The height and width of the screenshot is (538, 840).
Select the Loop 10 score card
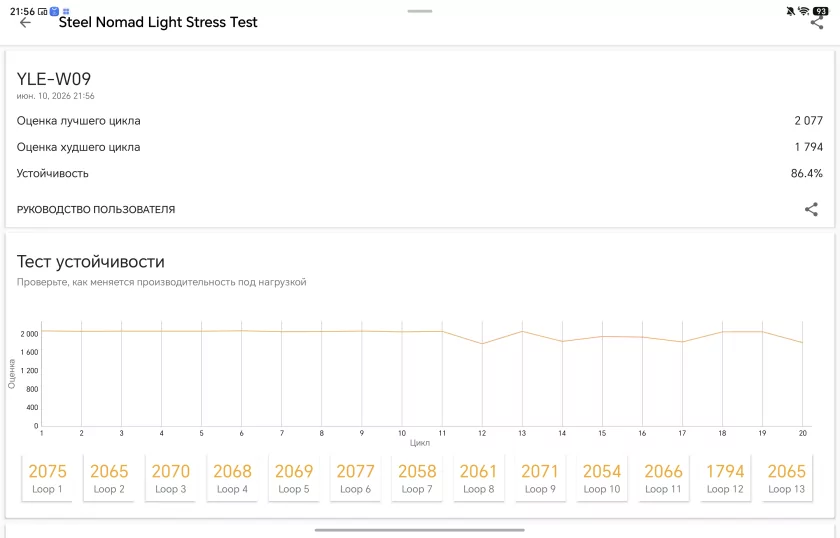click(x=602, y=478)
